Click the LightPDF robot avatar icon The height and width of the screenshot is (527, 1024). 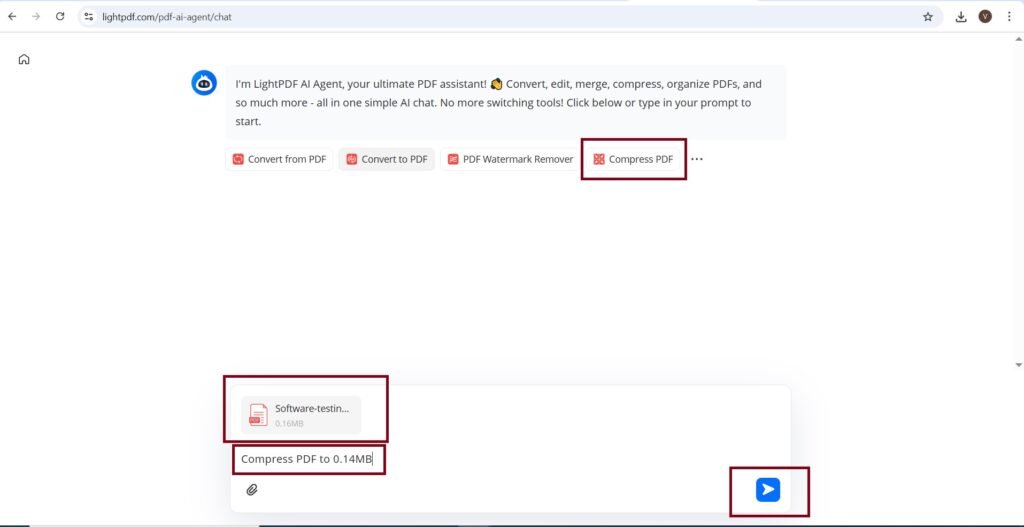pyautogui.click(x=204, y=84)
